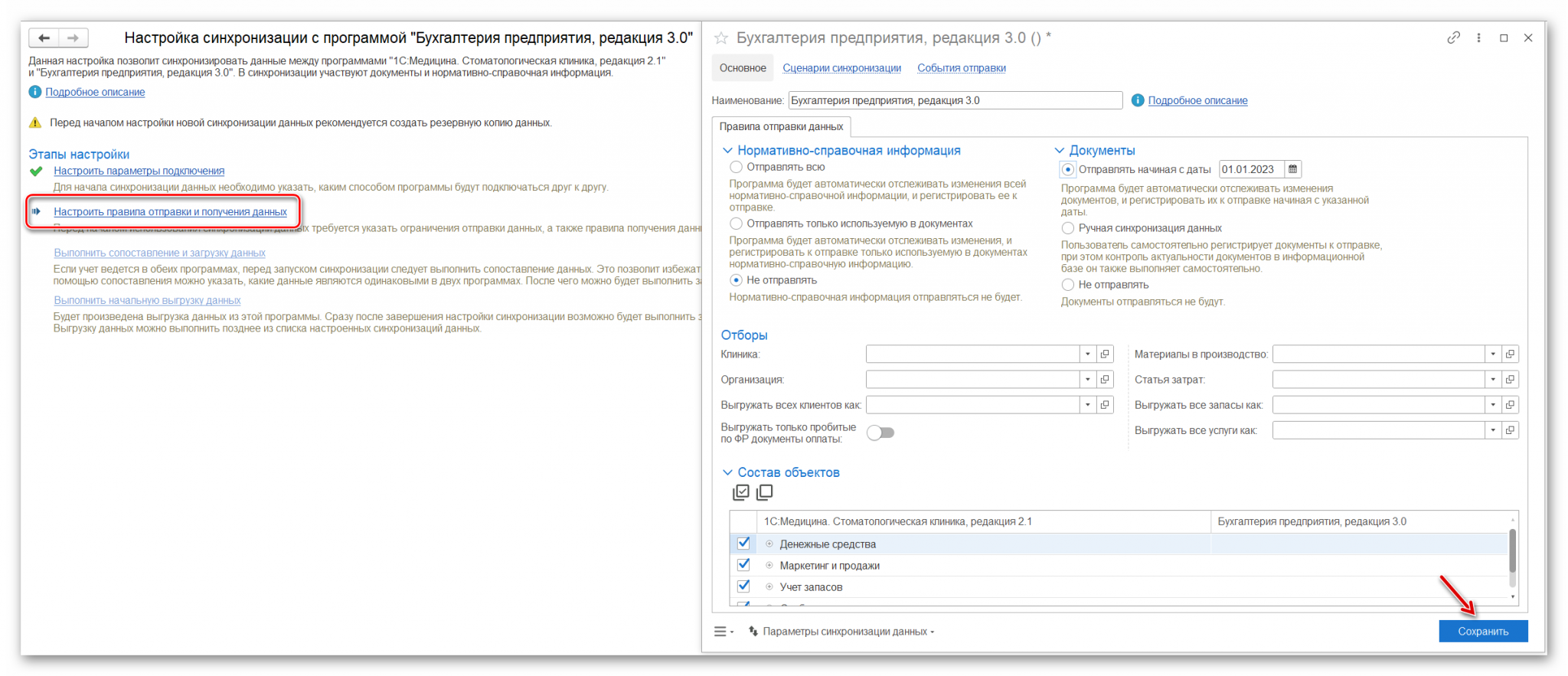Collapse the Документы section
The image size is (1568, 676).
click(1060, 151)
